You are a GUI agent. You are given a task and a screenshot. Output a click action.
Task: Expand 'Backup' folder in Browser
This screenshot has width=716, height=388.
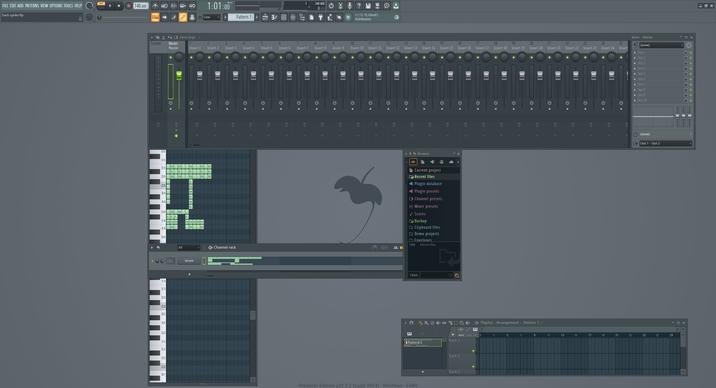point(420,221)
